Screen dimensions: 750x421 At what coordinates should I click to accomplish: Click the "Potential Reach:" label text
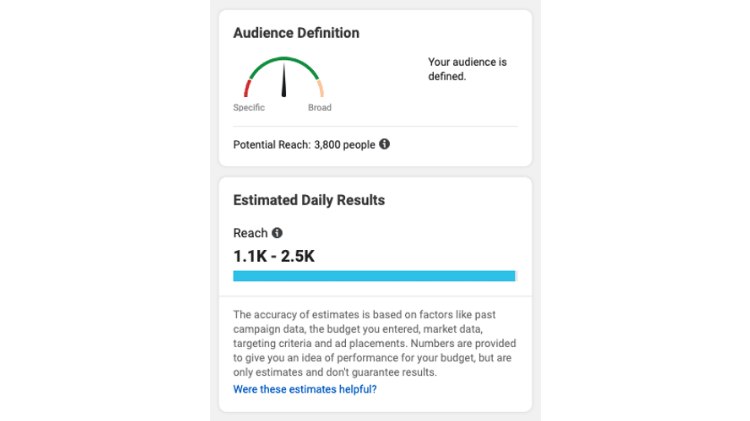[272, 145]
